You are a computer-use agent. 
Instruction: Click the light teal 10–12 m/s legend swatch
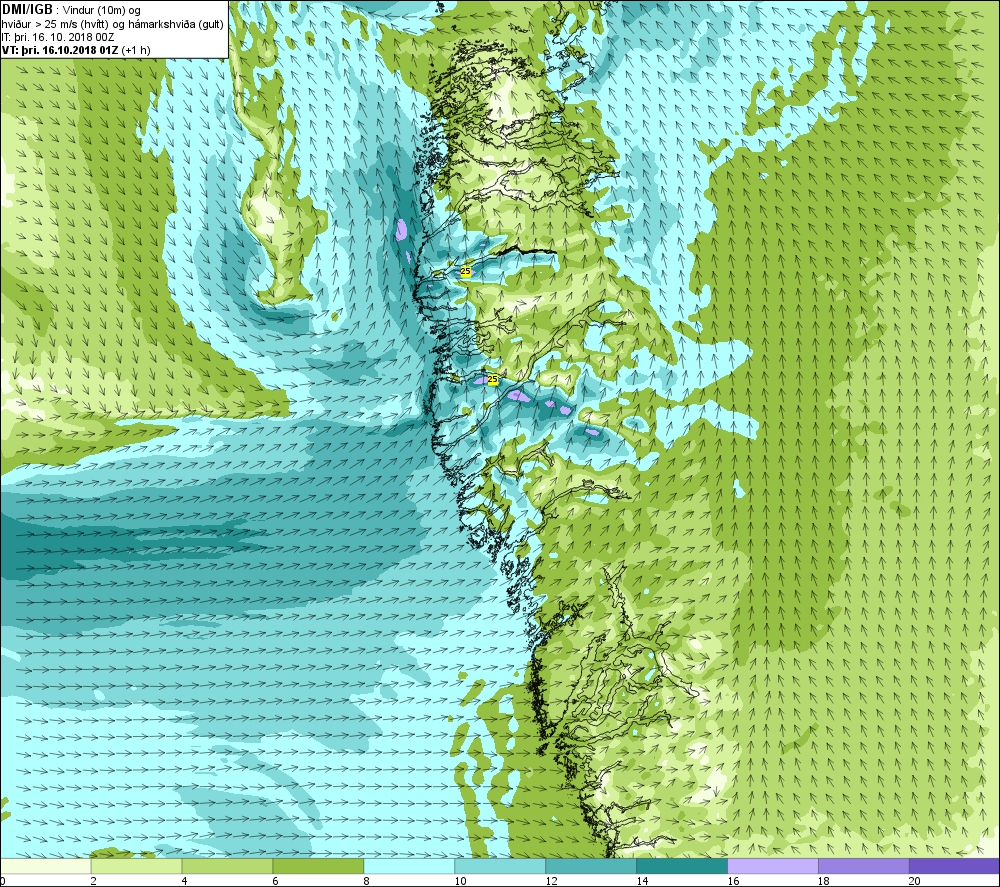(x=500, y=866)
